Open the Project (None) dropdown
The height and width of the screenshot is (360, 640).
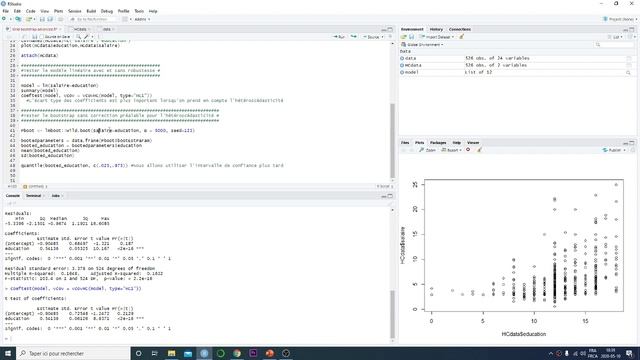(620, 19)
